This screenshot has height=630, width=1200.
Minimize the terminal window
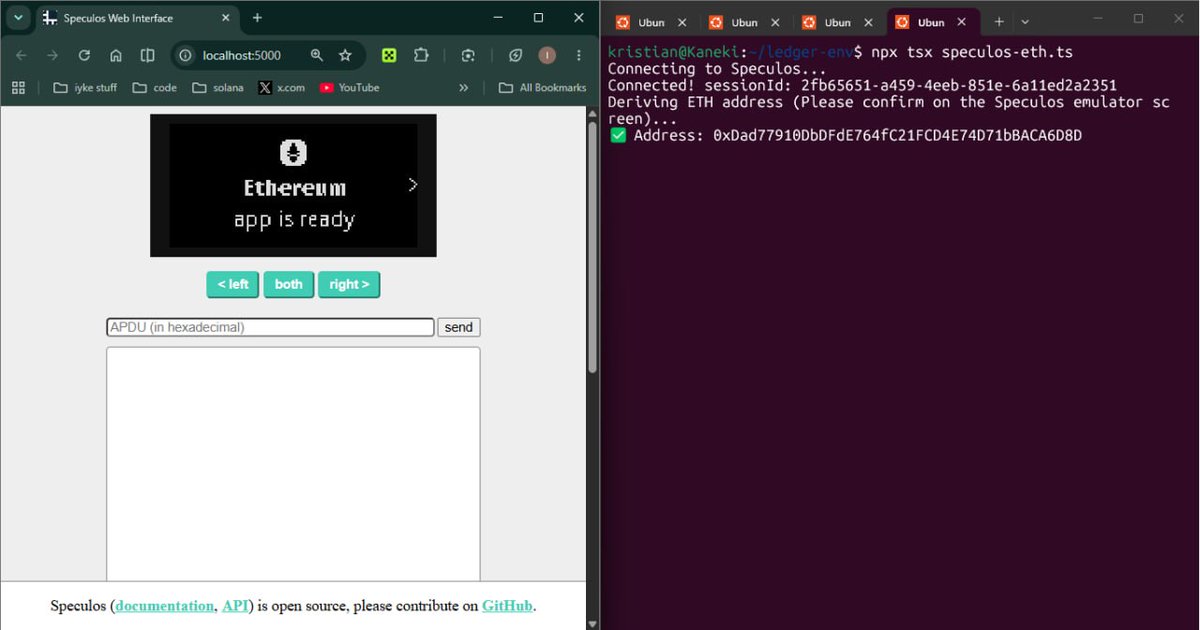tap(1096, 18)
